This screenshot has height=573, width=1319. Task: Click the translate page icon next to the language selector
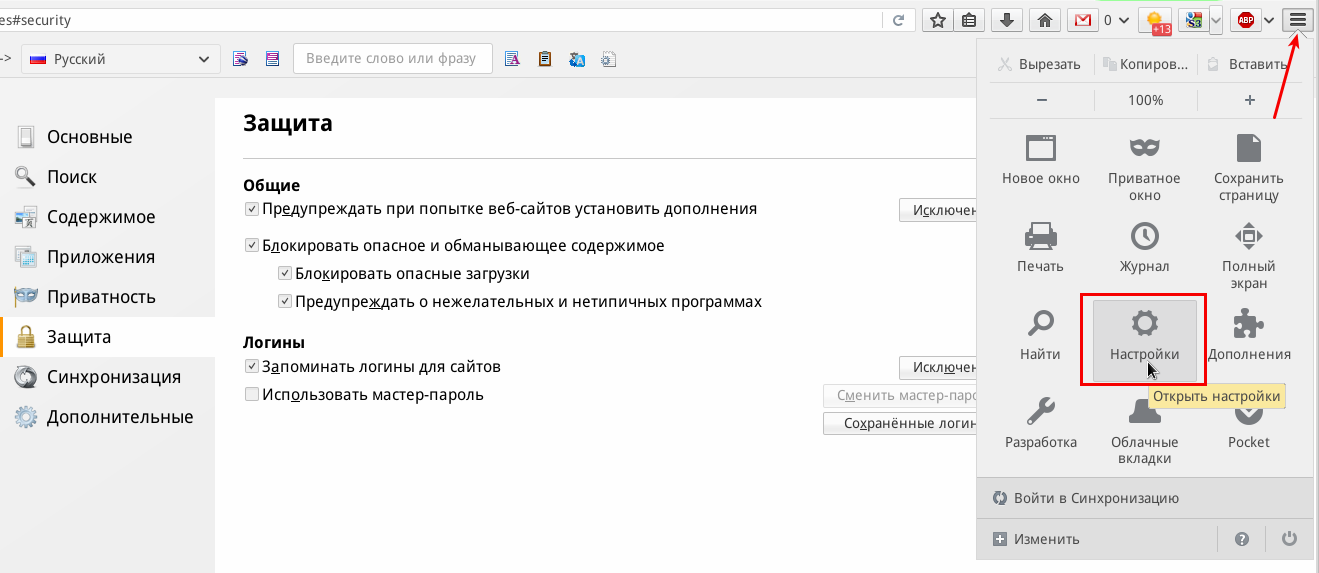coord(240,59)
